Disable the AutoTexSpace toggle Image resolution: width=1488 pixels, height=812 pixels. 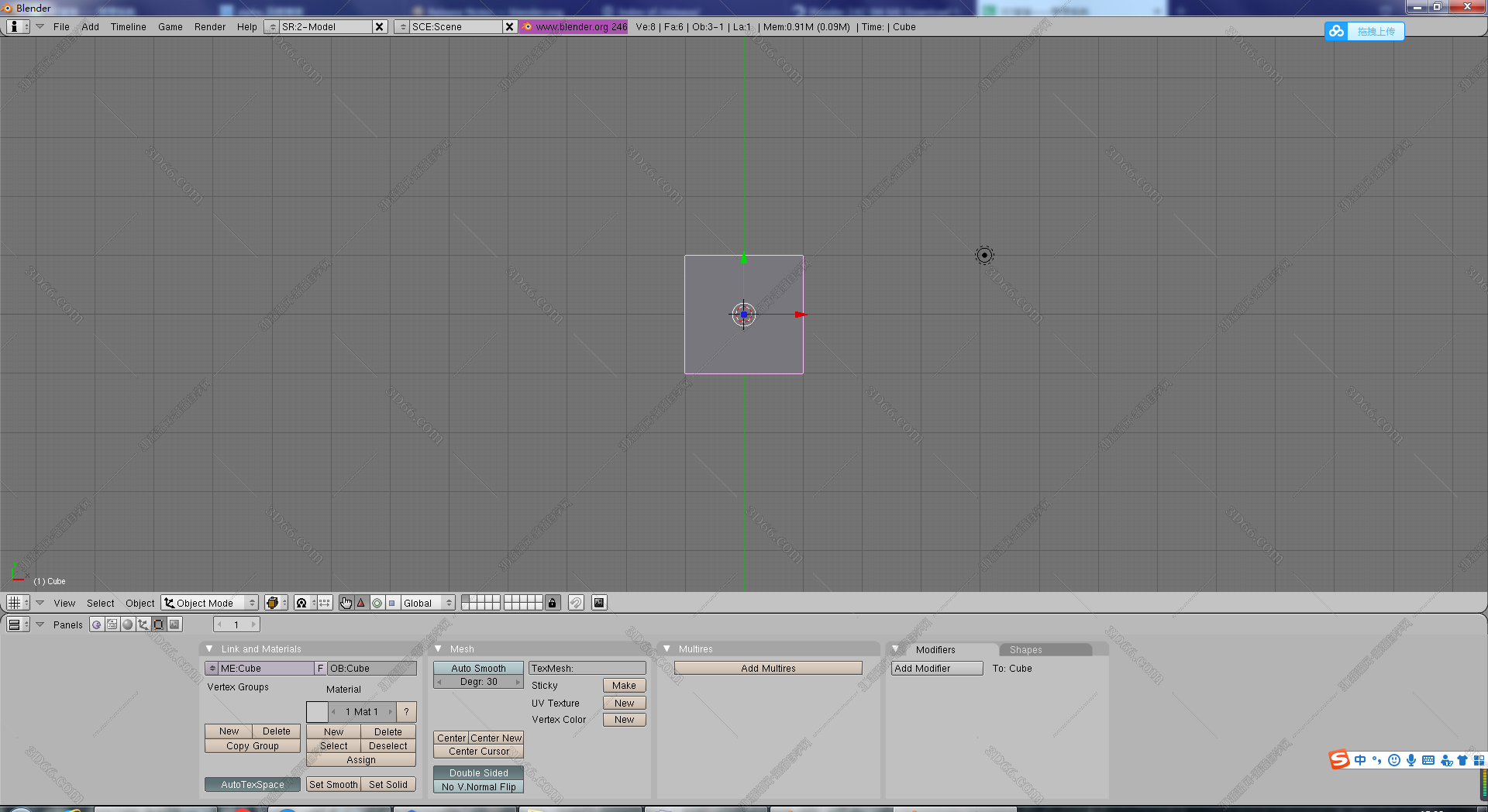pos(252,784)
